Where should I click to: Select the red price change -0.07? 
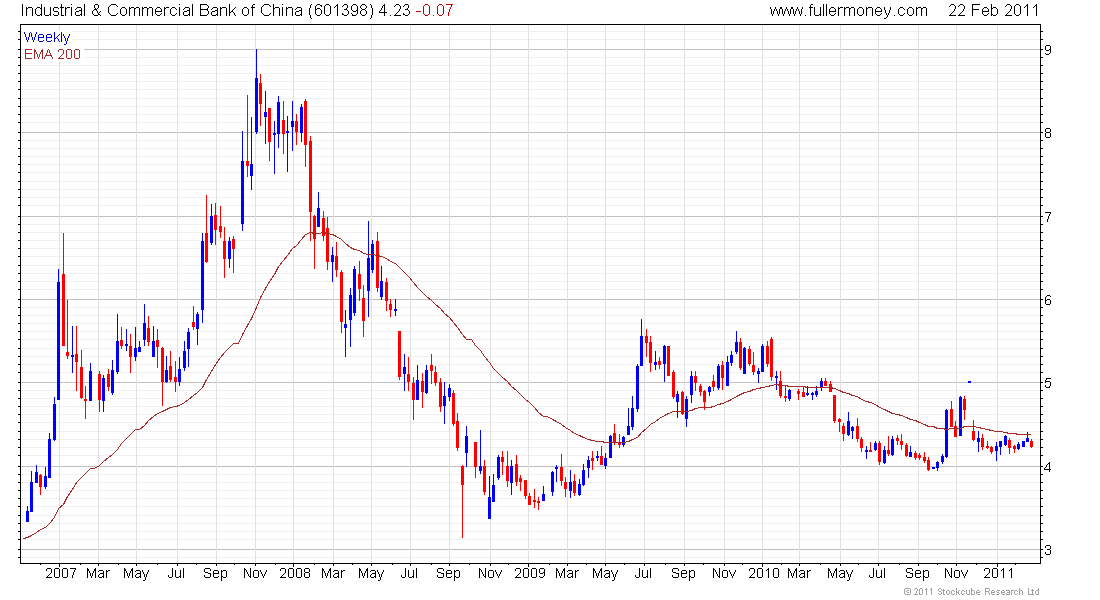point(434,11)
